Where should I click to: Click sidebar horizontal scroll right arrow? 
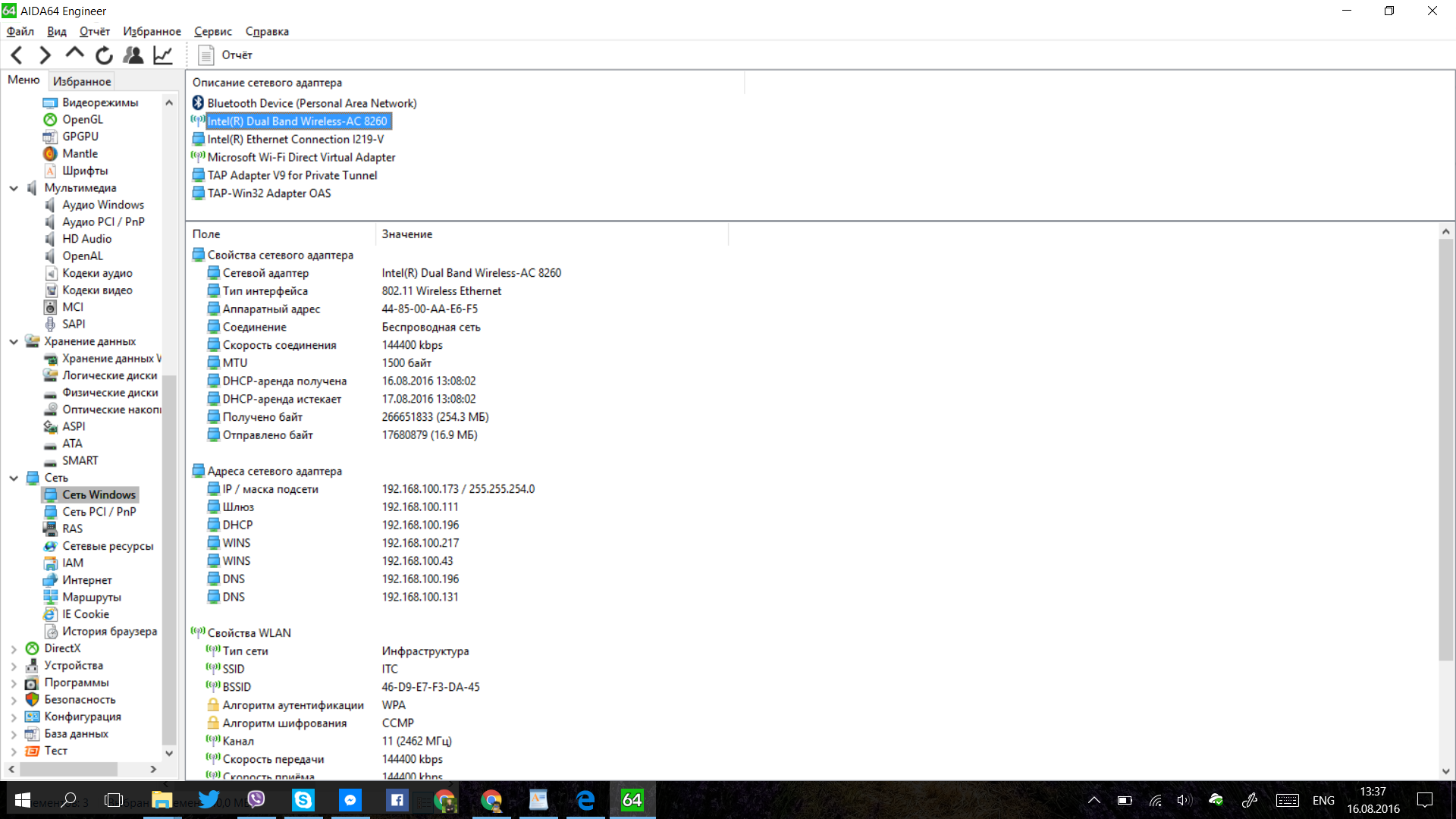click(153, 769)
